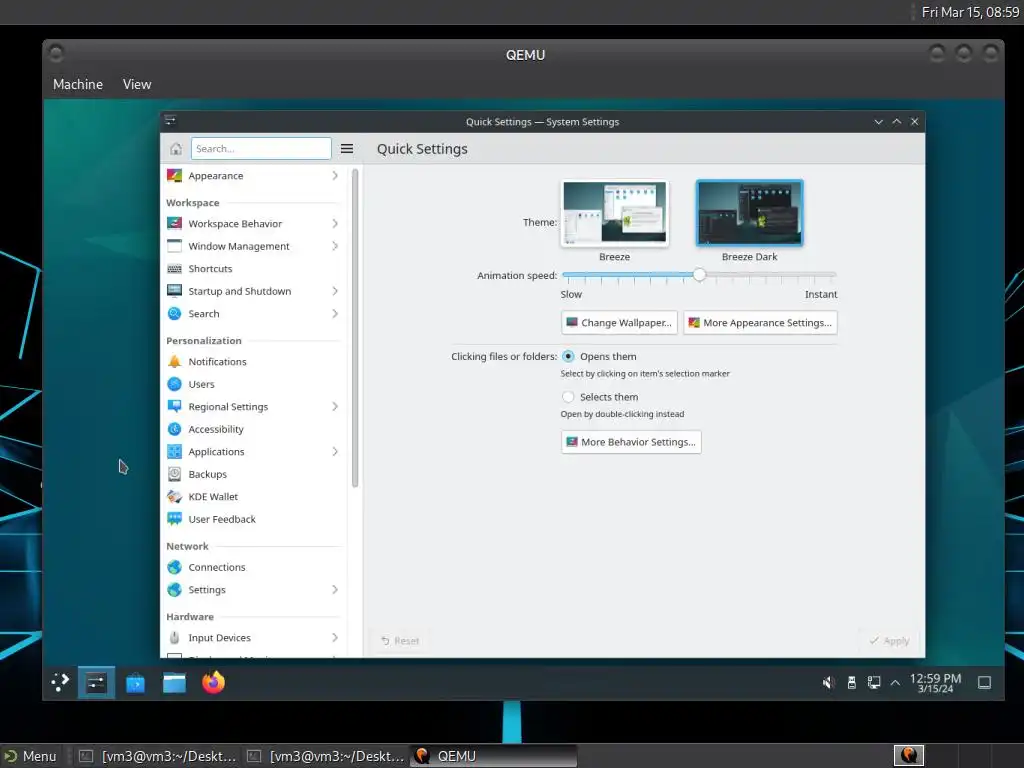Expand the Search category chevron
This screenshot has height=768, width=1024.
(x=334, y=313)
